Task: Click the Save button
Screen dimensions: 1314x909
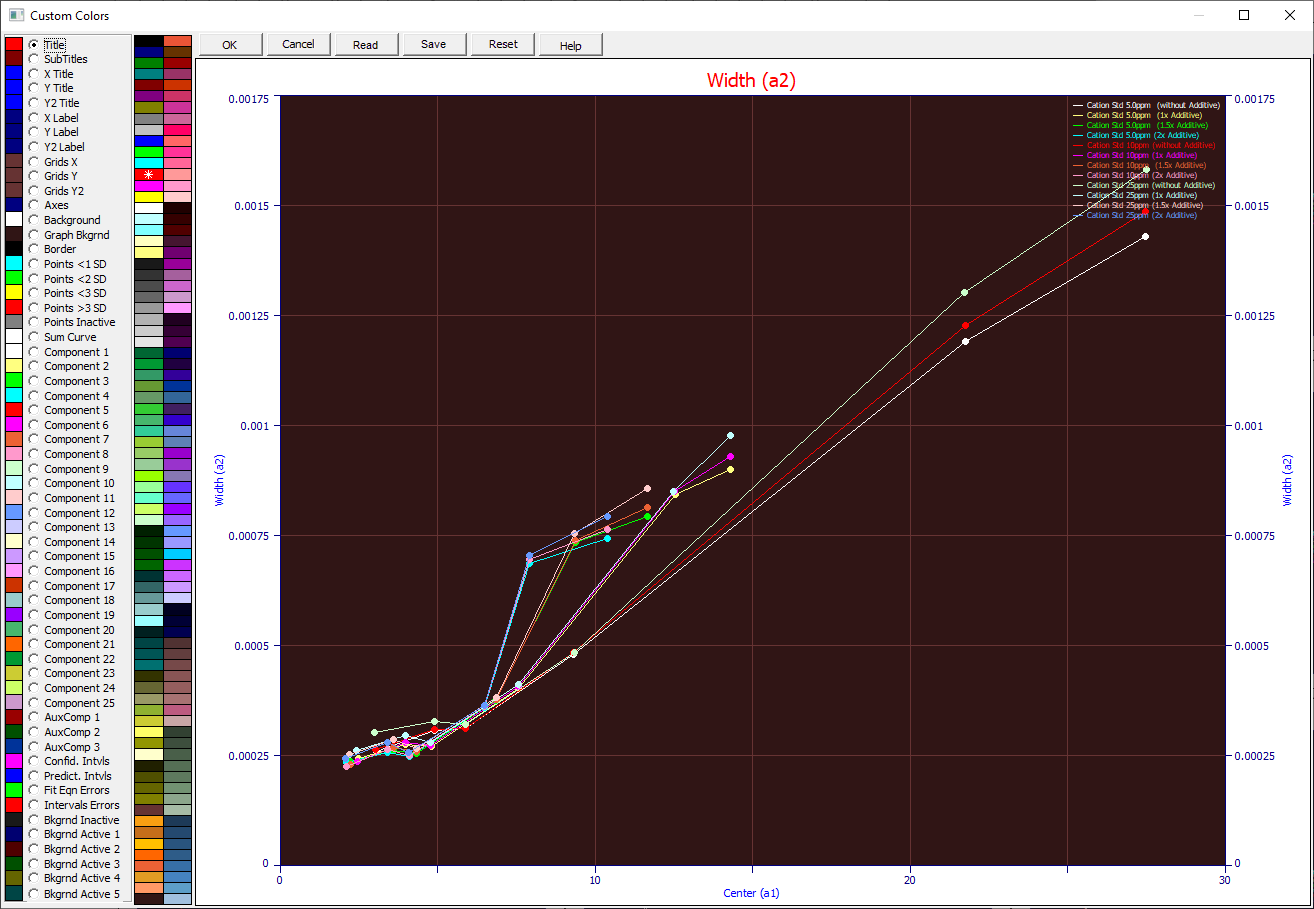Action: point(433,44)
